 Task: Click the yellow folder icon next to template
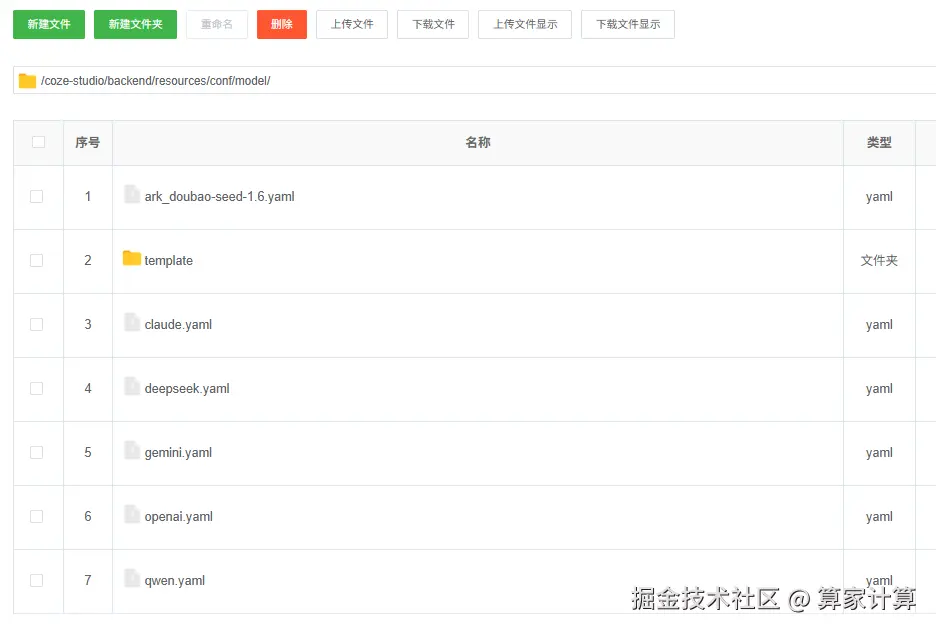coord(132,259)
